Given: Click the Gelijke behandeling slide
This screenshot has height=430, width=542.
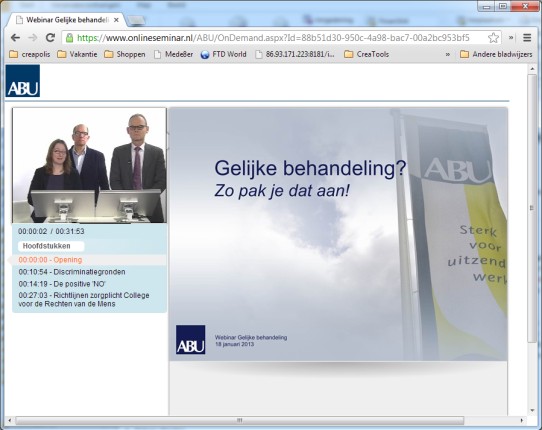Looking at the screenshot, I should (338, 234).
